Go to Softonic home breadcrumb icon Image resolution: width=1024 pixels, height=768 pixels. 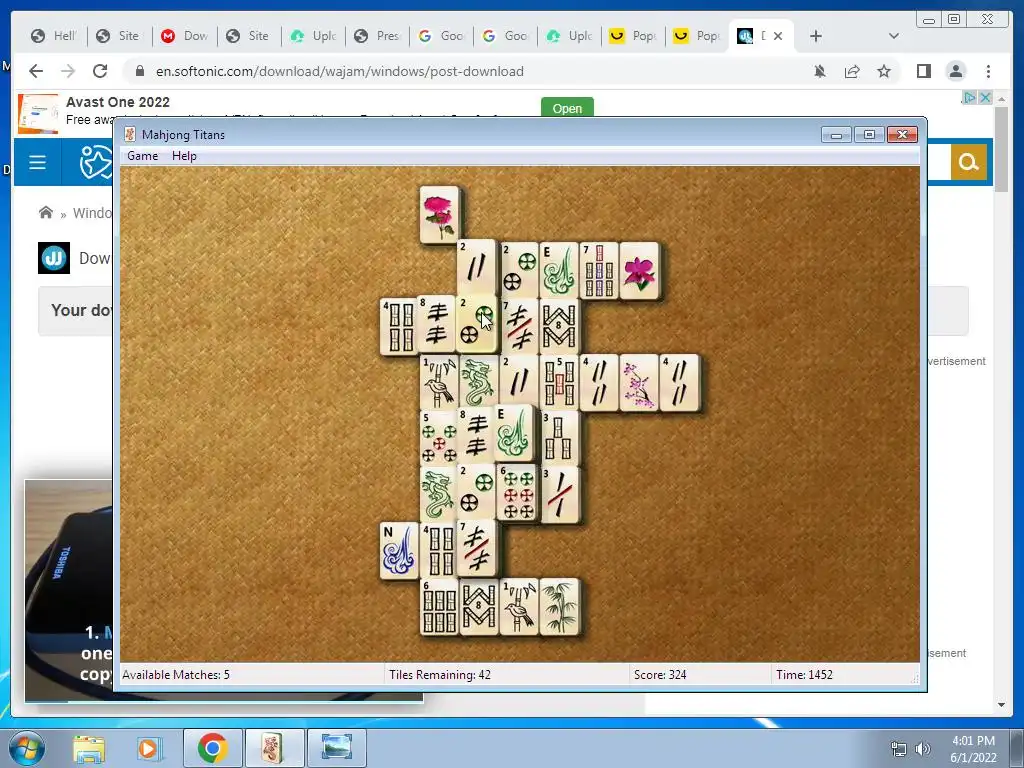(x=46, y=212)
